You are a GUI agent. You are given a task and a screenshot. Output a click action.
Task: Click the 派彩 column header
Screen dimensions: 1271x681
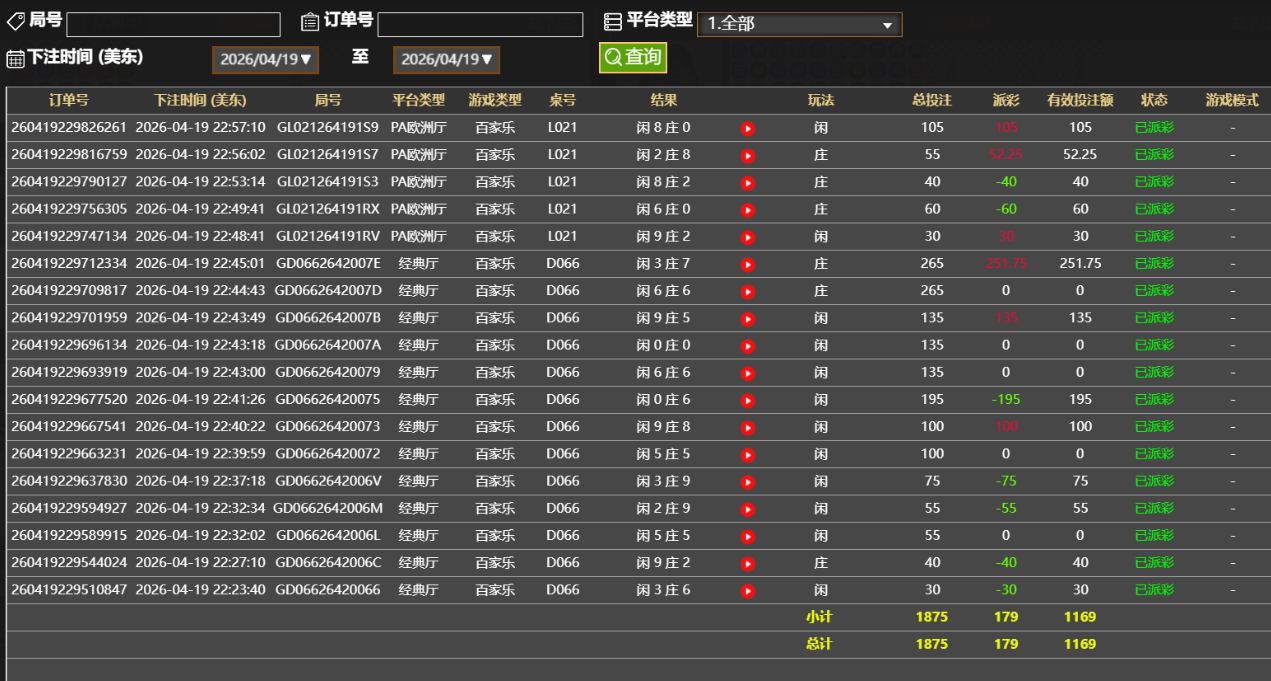click(x=1006, y=100)
